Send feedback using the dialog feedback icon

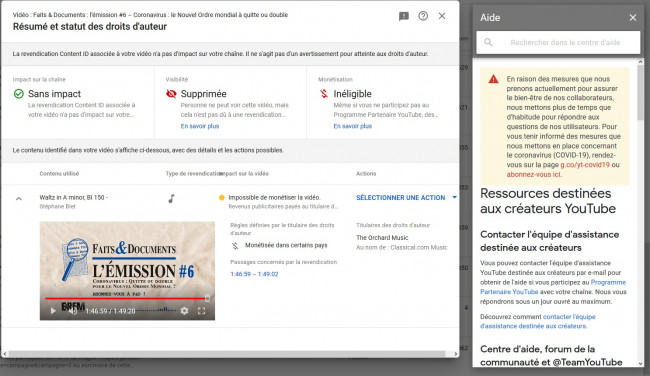click(x=404, y=16)
